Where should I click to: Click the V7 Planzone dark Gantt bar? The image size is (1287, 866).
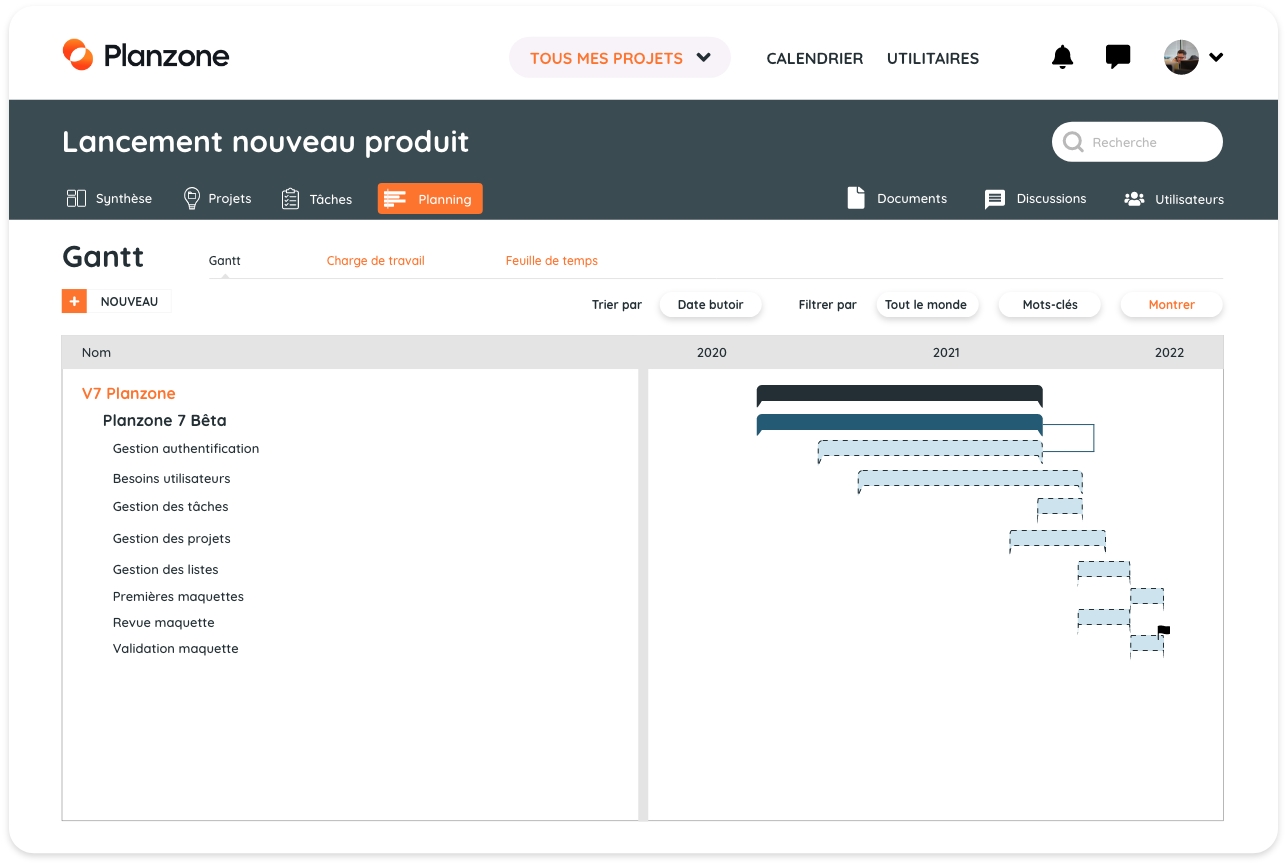coord(900,393)
